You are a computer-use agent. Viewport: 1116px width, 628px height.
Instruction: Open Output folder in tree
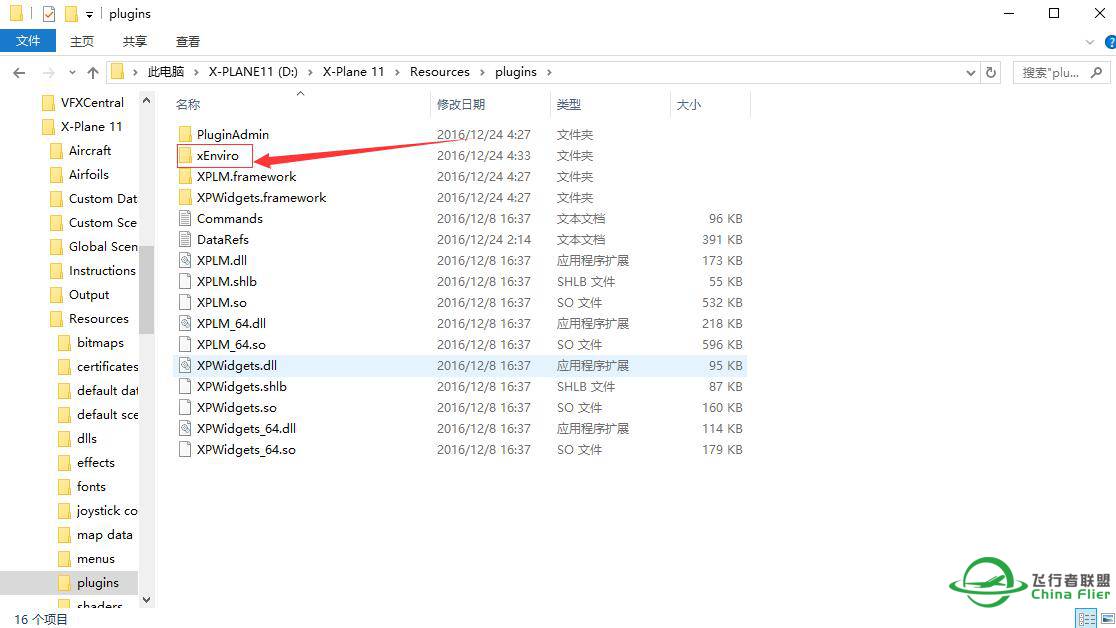(89, 295)
